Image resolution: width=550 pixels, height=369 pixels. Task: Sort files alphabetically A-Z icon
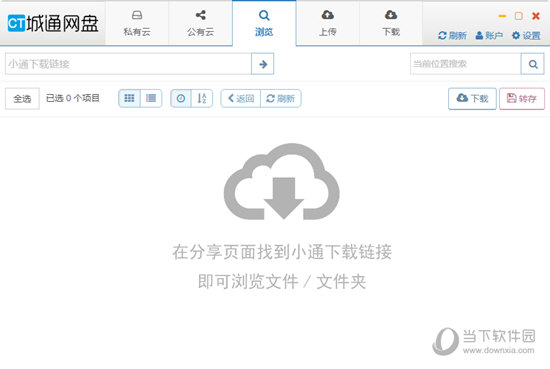tap(202, 99)
